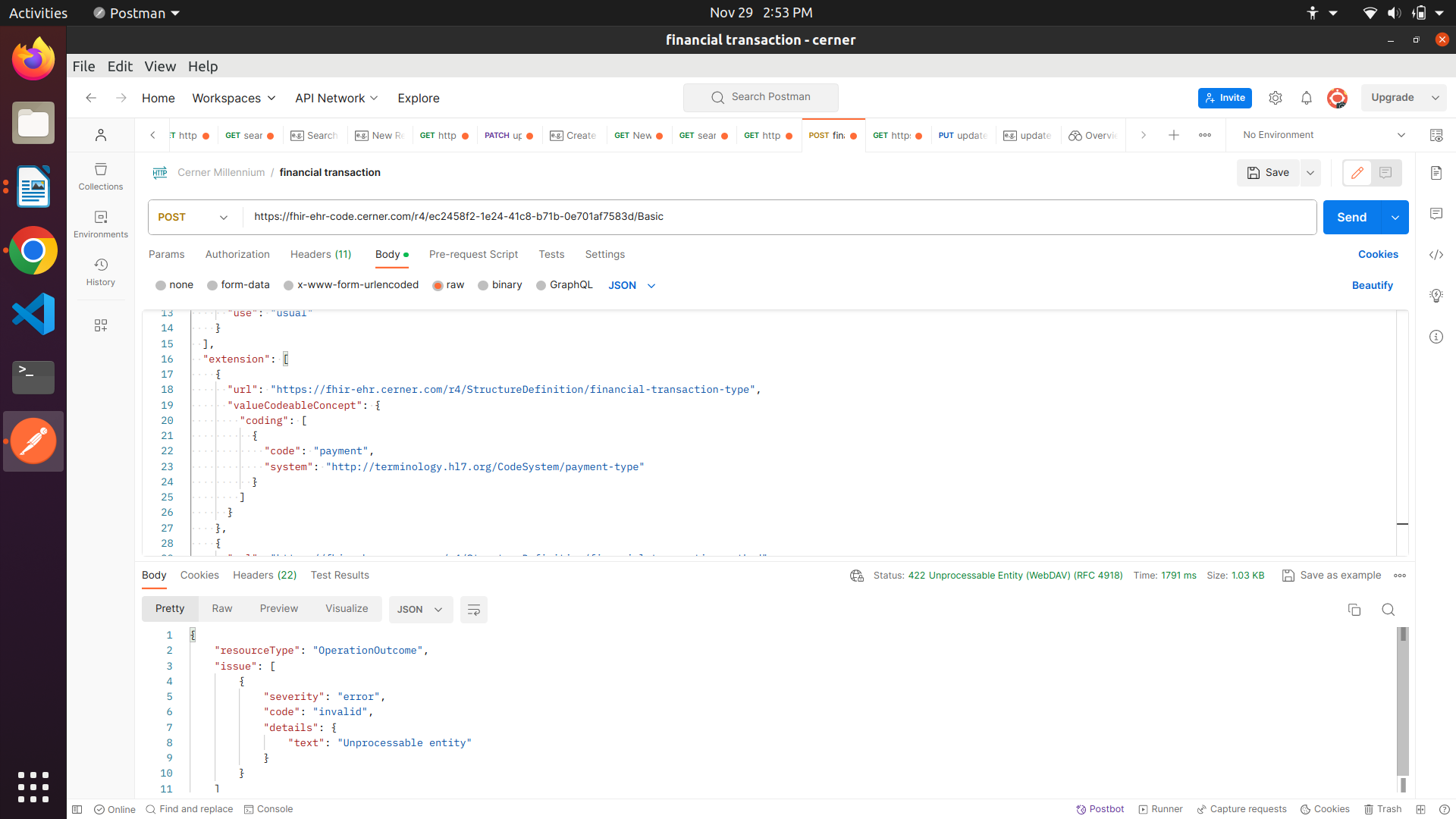The height and width of the screenshot is (819, 1456).
Task: Open the History sidebar panel
Action: tap(100, 271)
